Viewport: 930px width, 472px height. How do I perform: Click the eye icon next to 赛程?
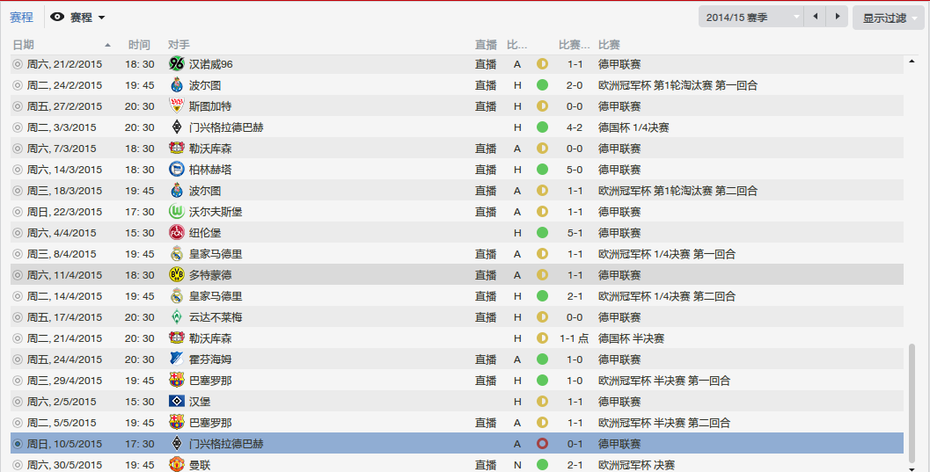(x=57, y=17)
